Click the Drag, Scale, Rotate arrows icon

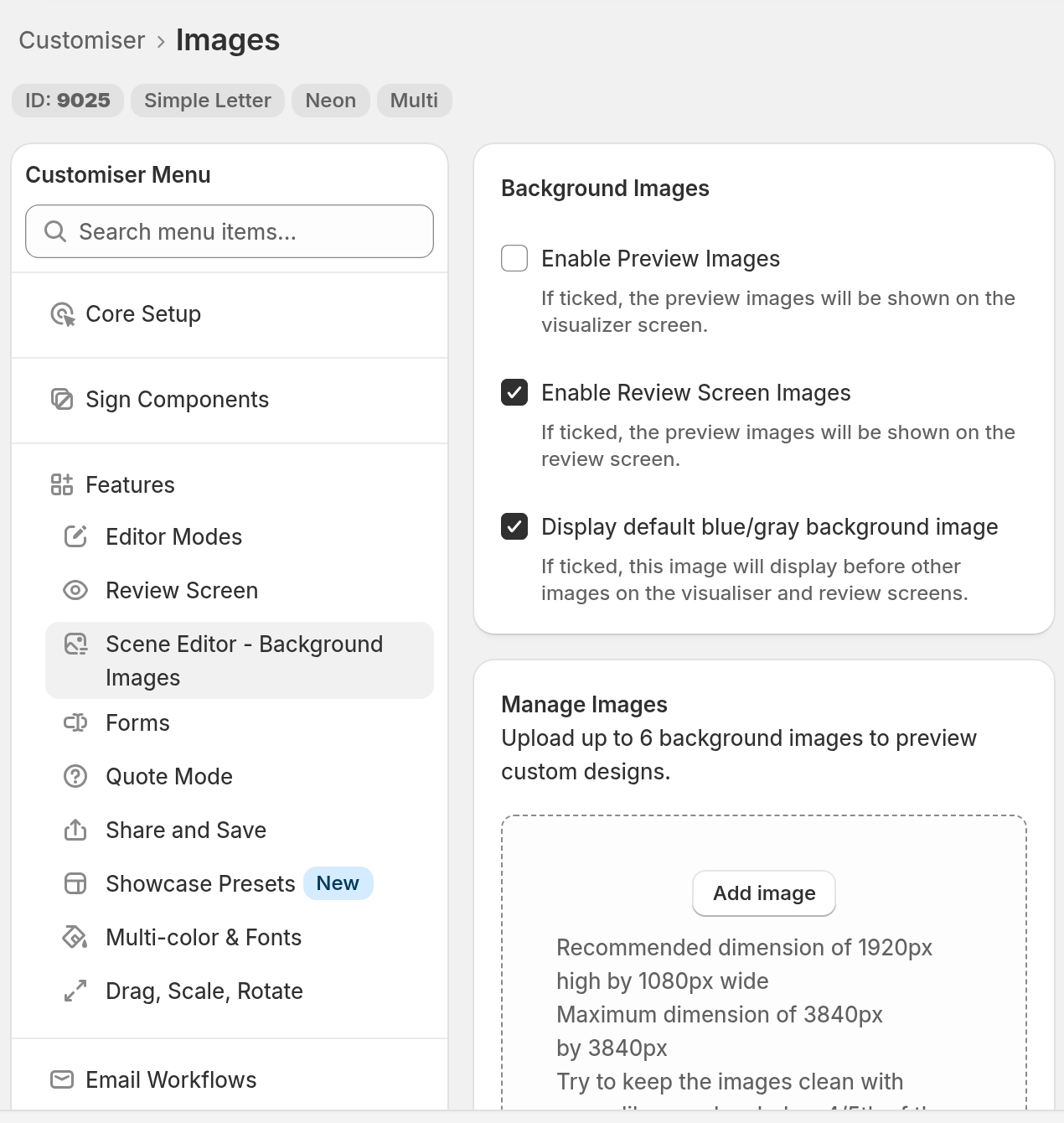pos(75,991)
